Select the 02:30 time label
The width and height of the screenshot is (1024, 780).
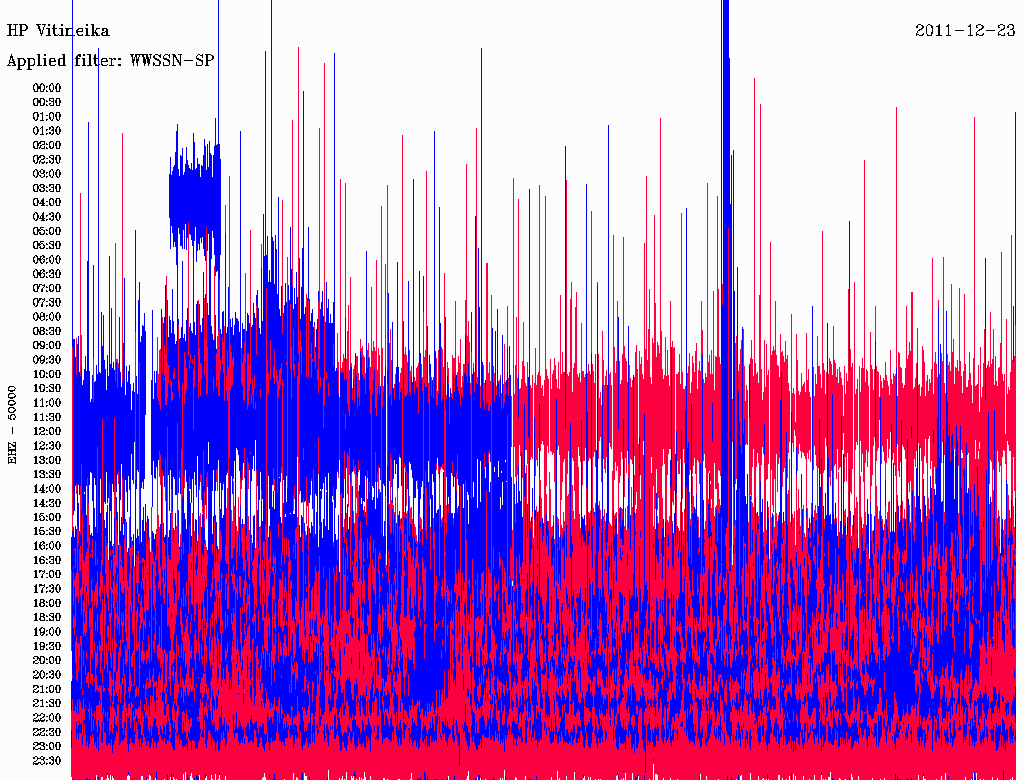tap(47, 159)
